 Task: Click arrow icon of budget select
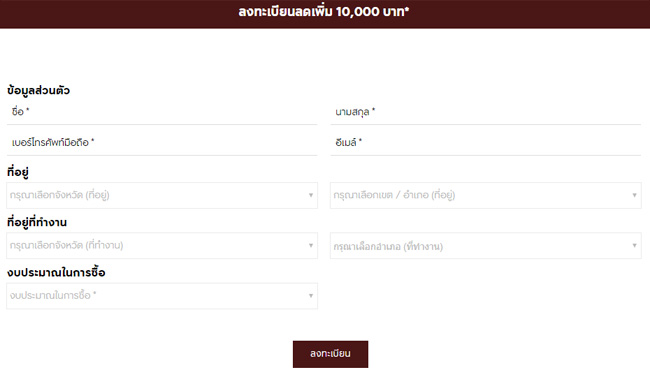click(x=310, y=296)
